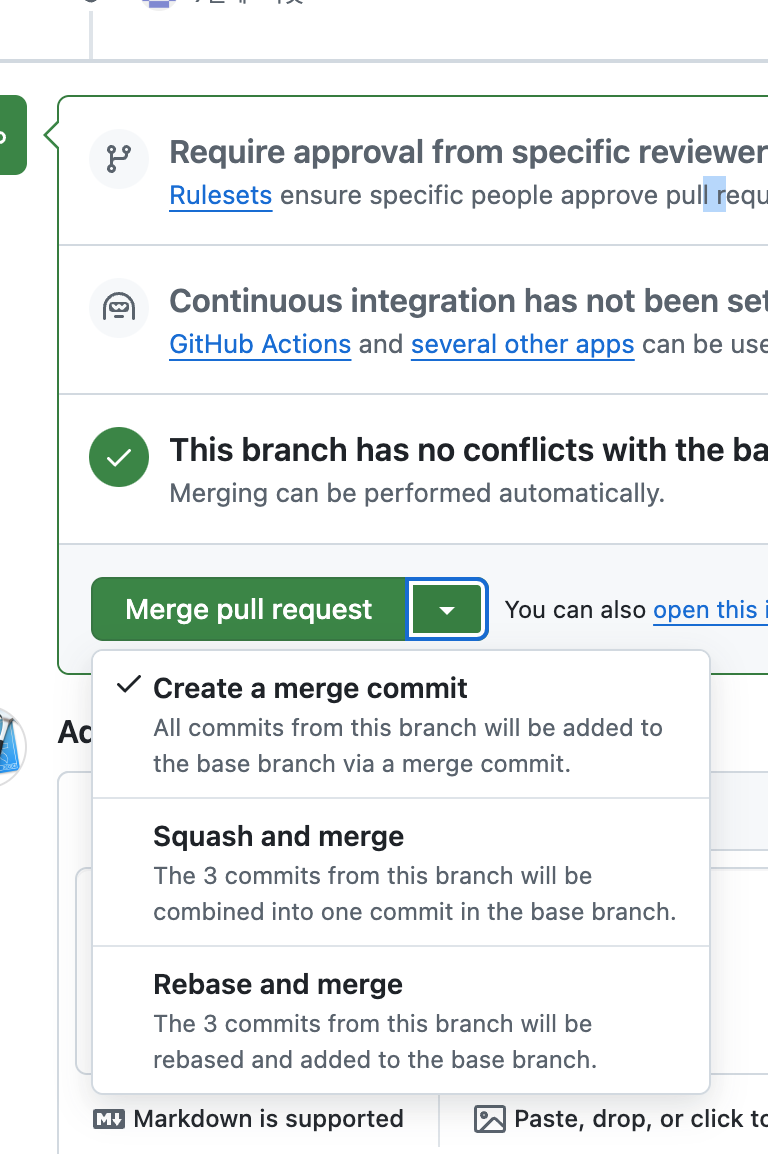Open the Rulesets link
768x1154 pixels.
[x=221, y=196]
